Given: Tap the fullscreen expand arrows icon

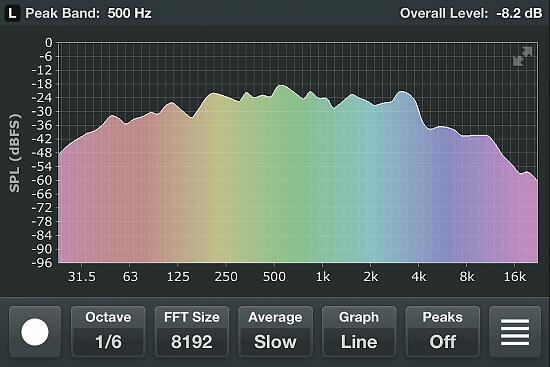Looking at the screenshot, I should [523, 56].
